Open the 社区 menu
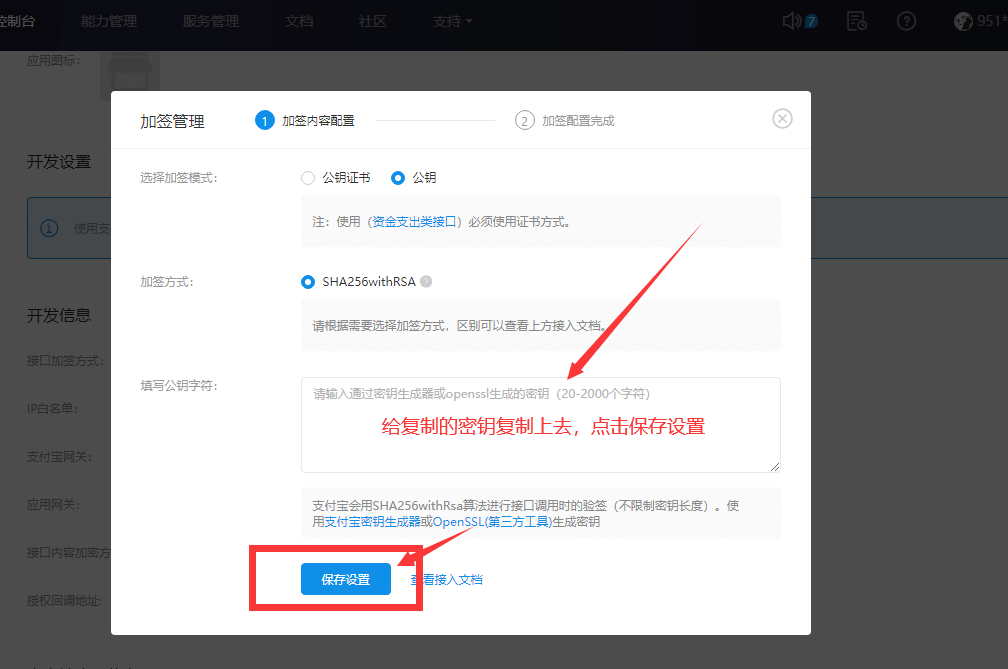The width and height of the screenshot is (1008, 669). click(372, 20)
